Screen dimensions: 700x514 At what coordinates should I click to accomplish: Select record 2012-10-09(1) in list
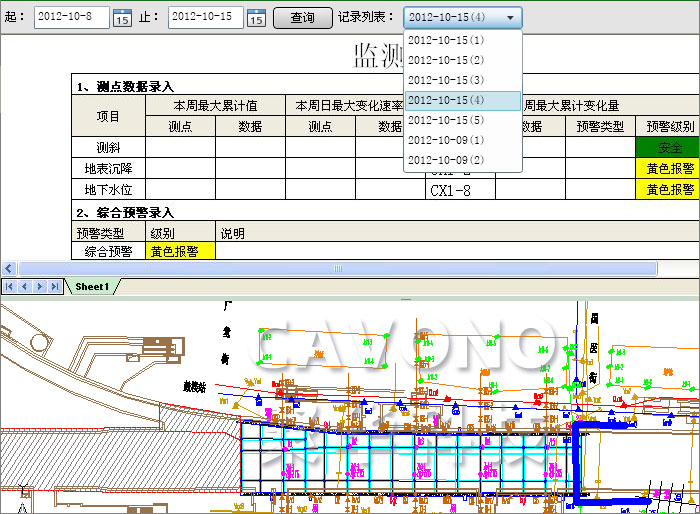tap(463, 140)
